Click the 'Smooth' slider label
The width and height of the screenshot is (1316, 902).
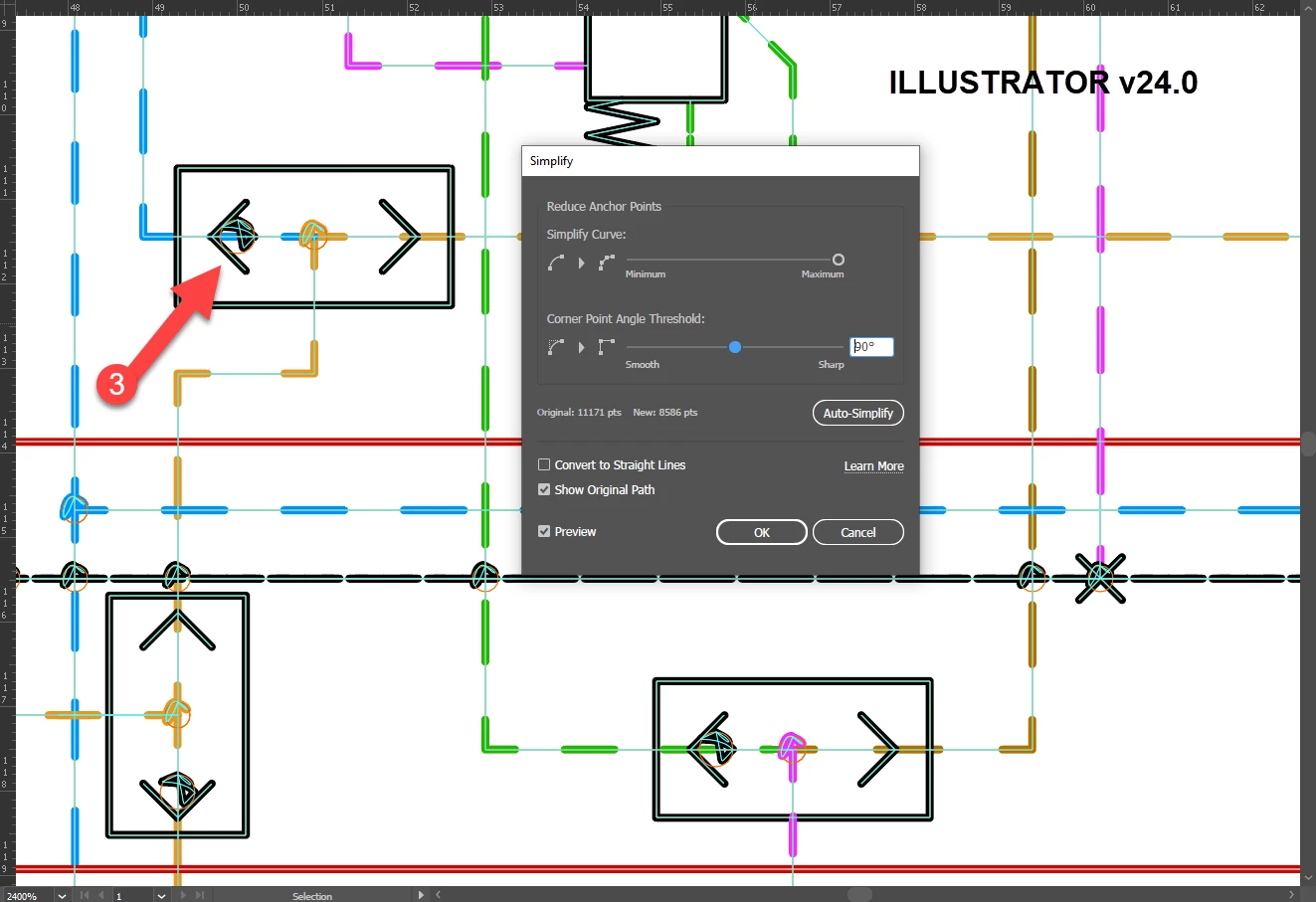click(643, 365)
